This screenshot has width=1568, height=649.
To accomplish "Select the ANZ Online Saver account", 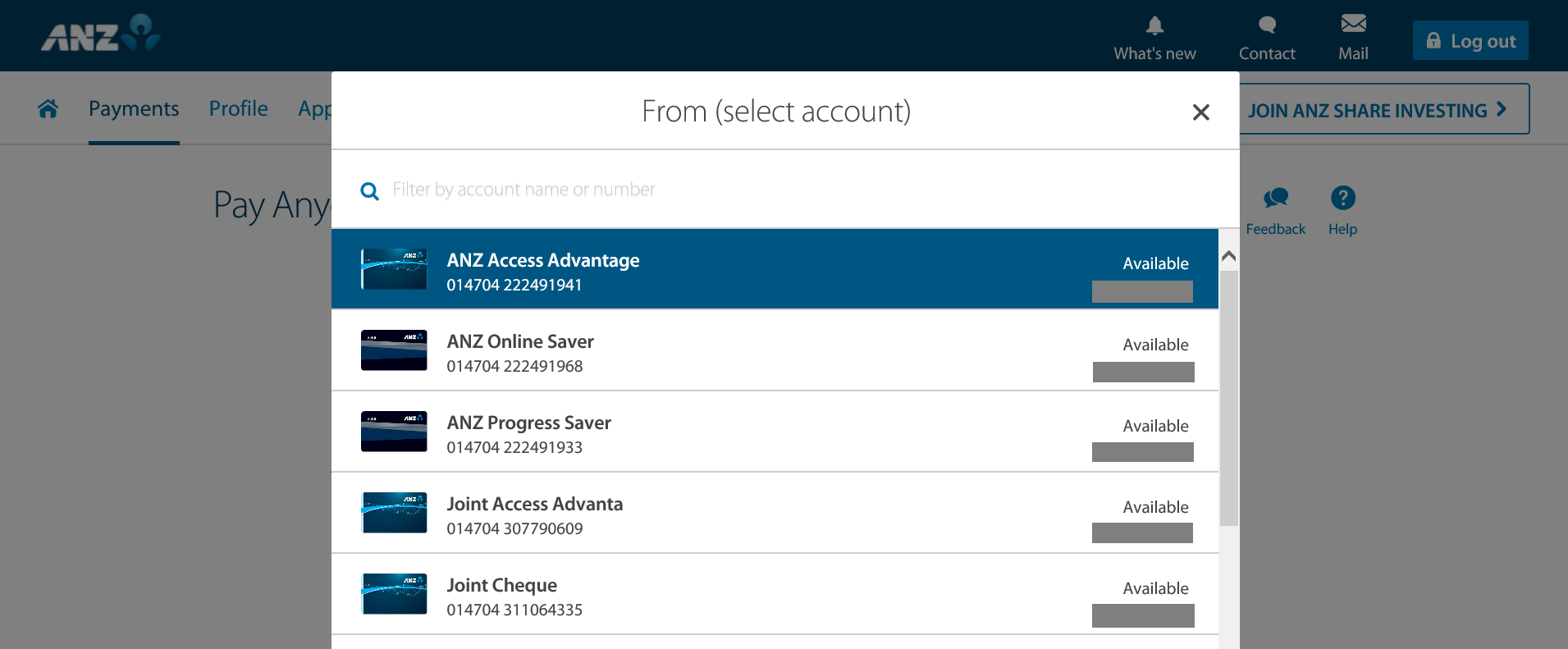I will coord(775,350).
